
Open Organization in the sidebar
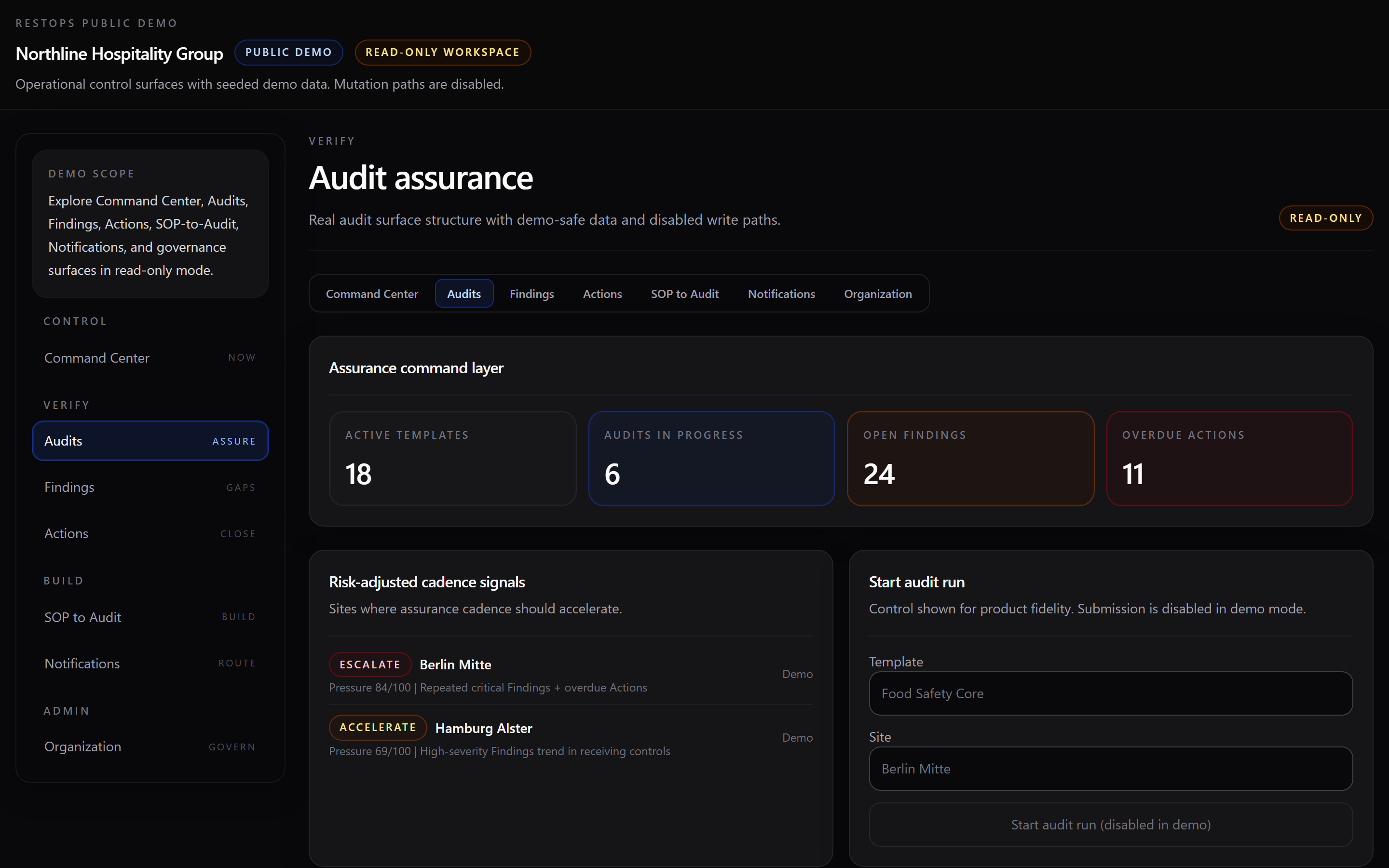[150, 746]
